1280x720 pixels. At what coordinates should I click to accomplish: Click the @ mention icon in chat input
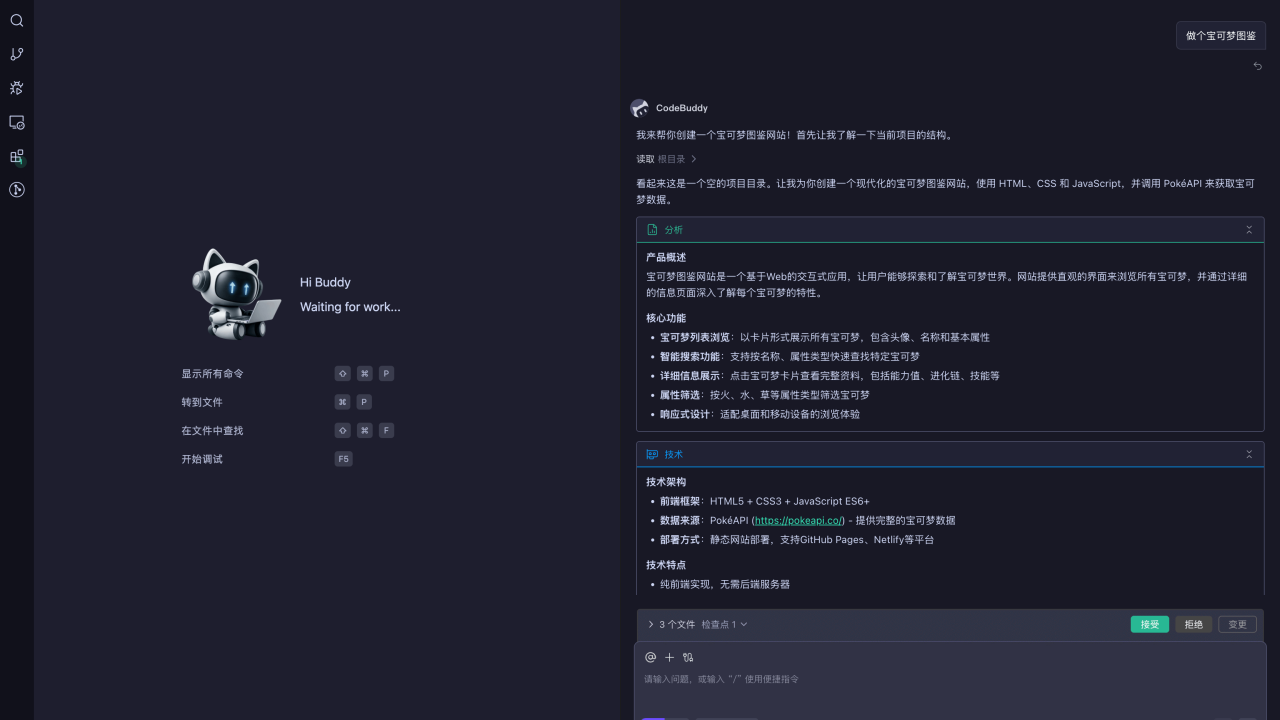coord(650,657)
